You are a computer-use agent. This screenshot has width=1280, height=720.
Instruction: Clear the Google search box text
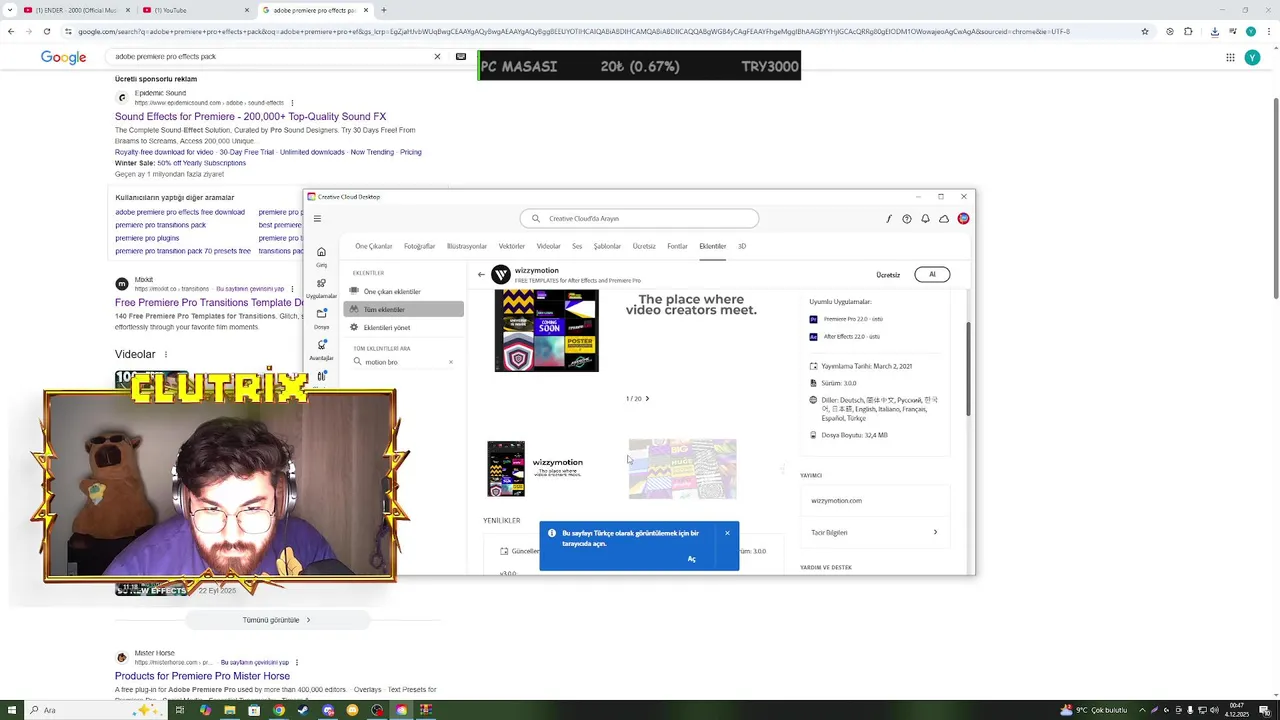437,56
